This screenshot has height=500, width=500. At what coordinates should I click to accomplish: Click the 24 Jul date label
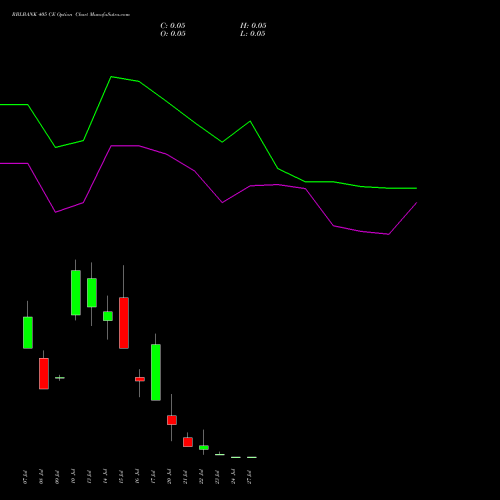pos(233,477)
